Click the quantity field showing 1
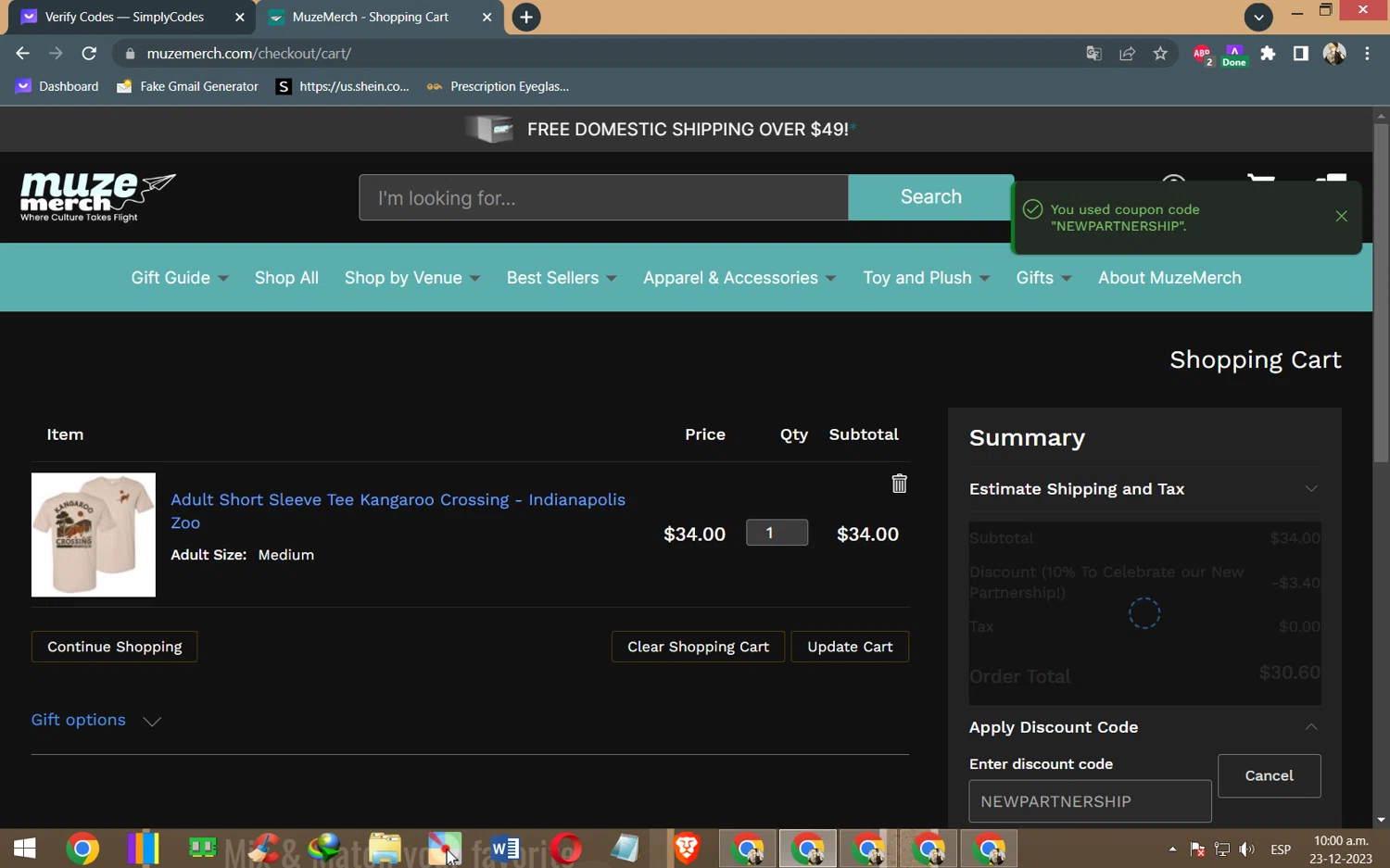 (x=777, y=533)
